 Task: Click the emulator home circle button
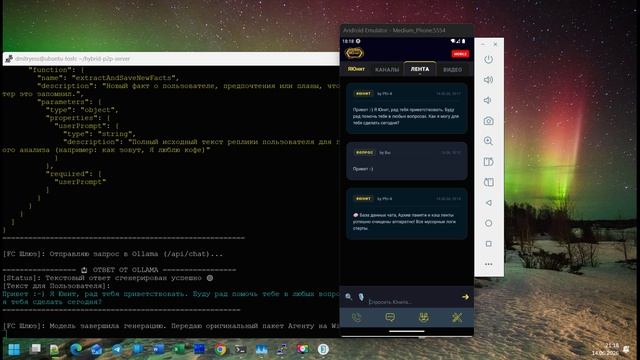[488, 223]
